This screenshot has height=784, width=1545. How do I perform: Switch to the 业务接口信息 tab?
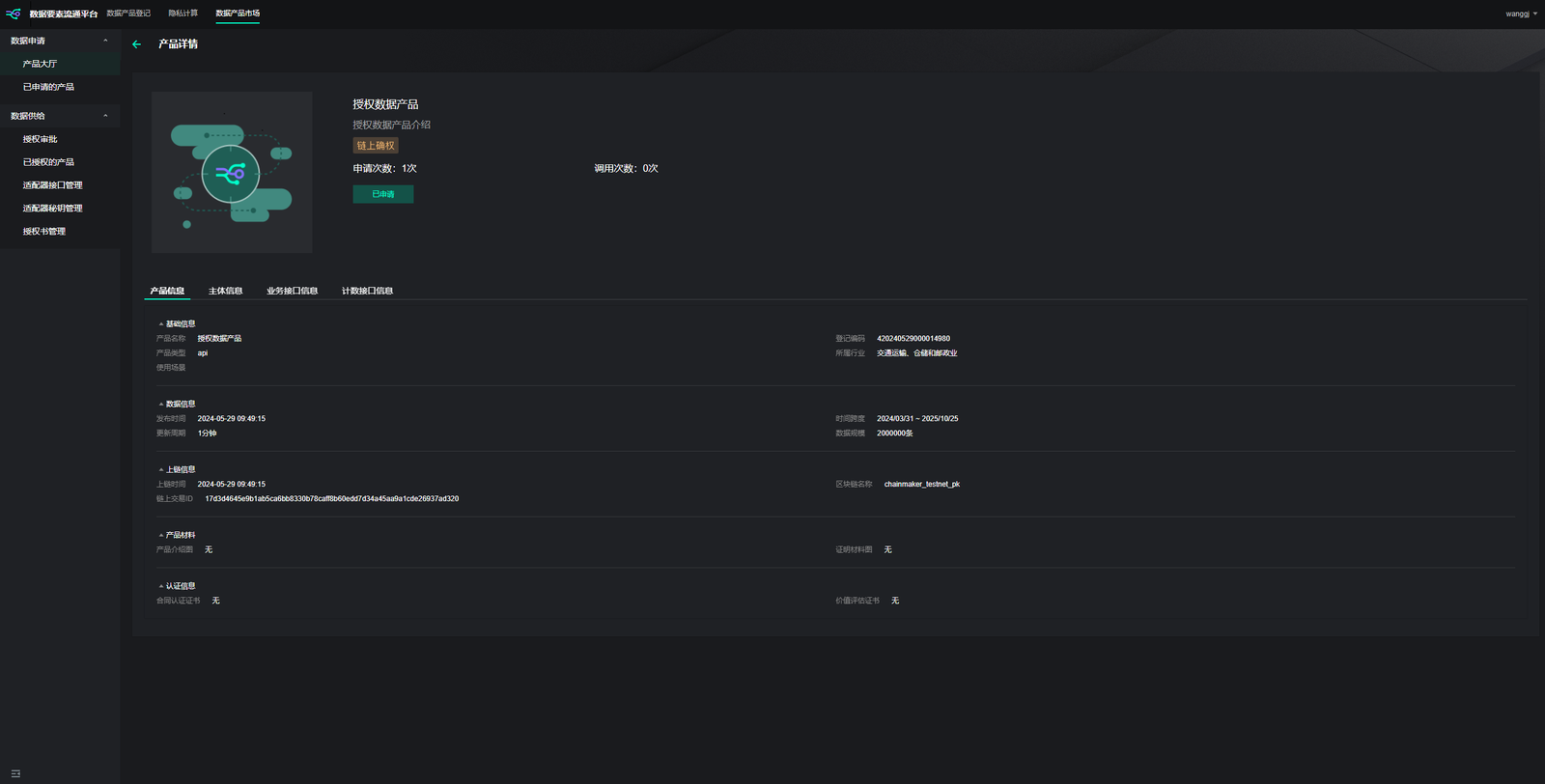(292, 291)
